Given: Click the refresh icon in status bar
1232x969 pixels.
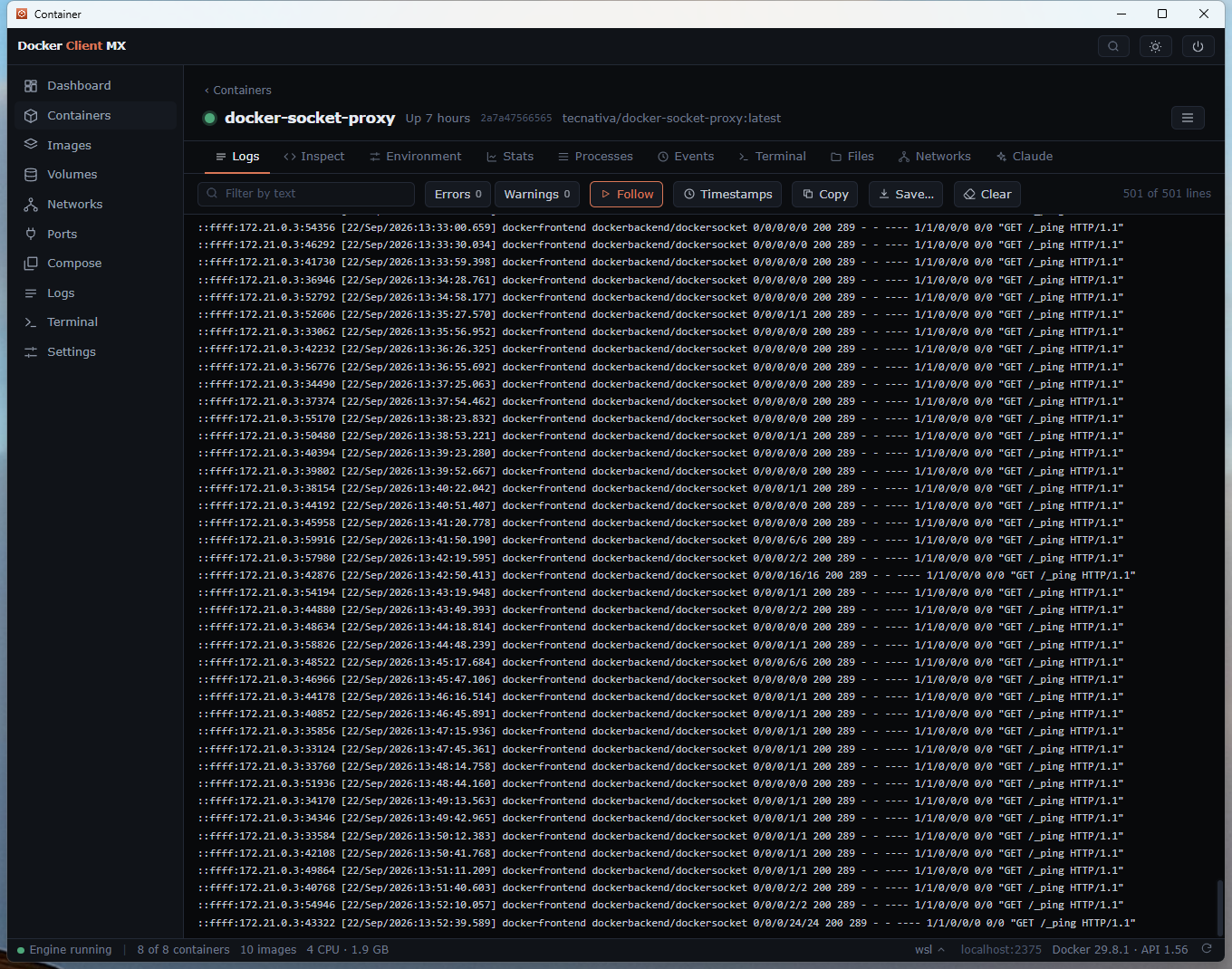Looking at the screenshot, I should (1207, 949).
